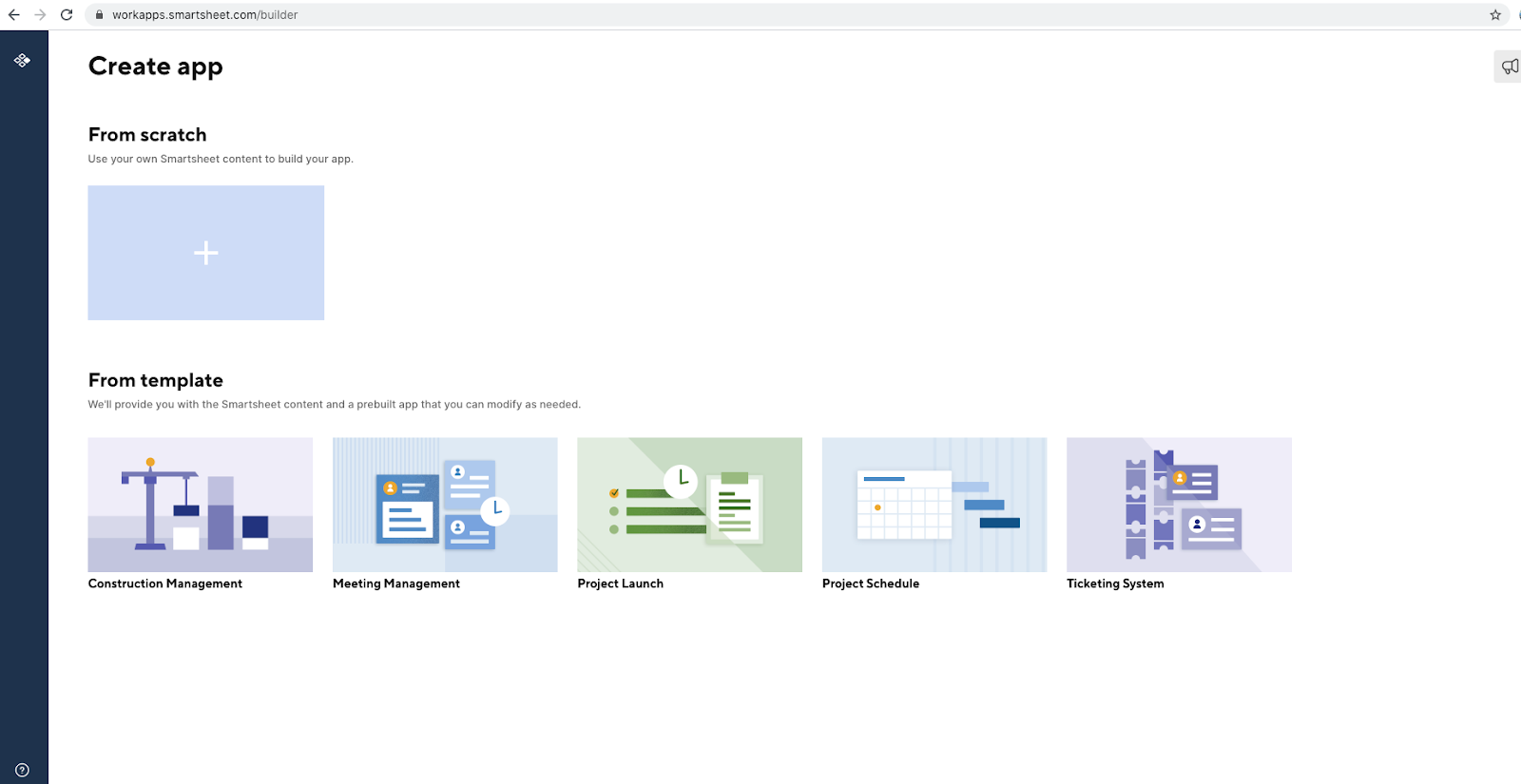1521x784 pixels.
Task: Select the Construction Management template thumbnail
Action: pos(201,505)
